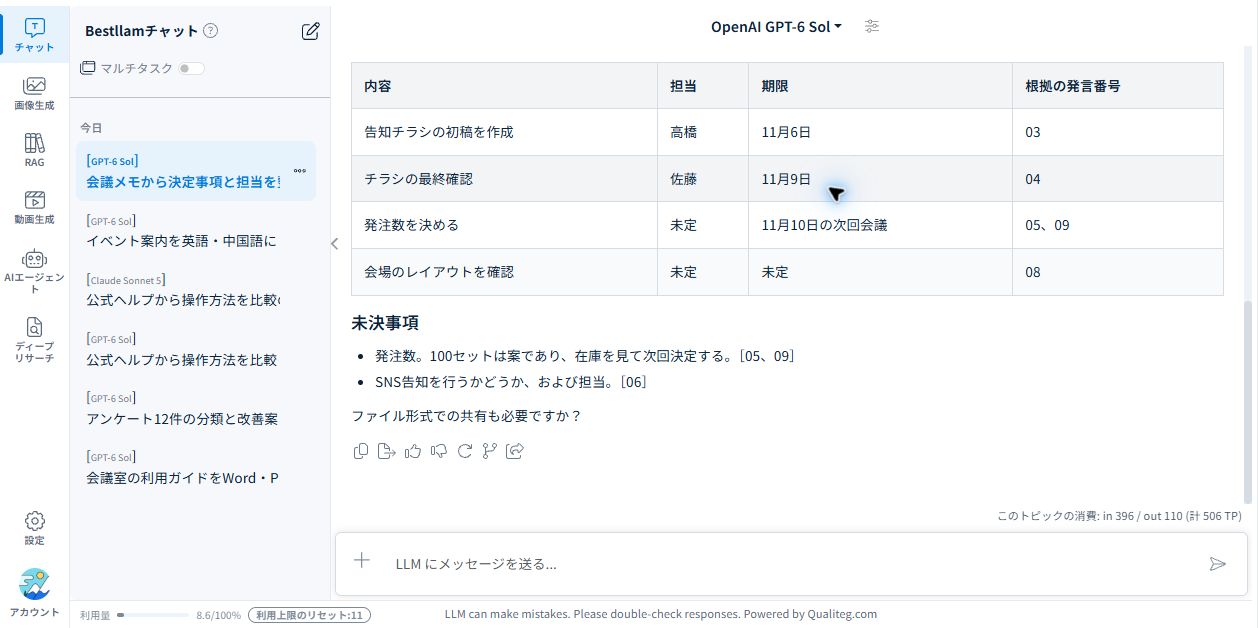Open model settings sliders icon
This screenshot has width=1258, height=628.
pyautogui.click(x=872, y=27)
